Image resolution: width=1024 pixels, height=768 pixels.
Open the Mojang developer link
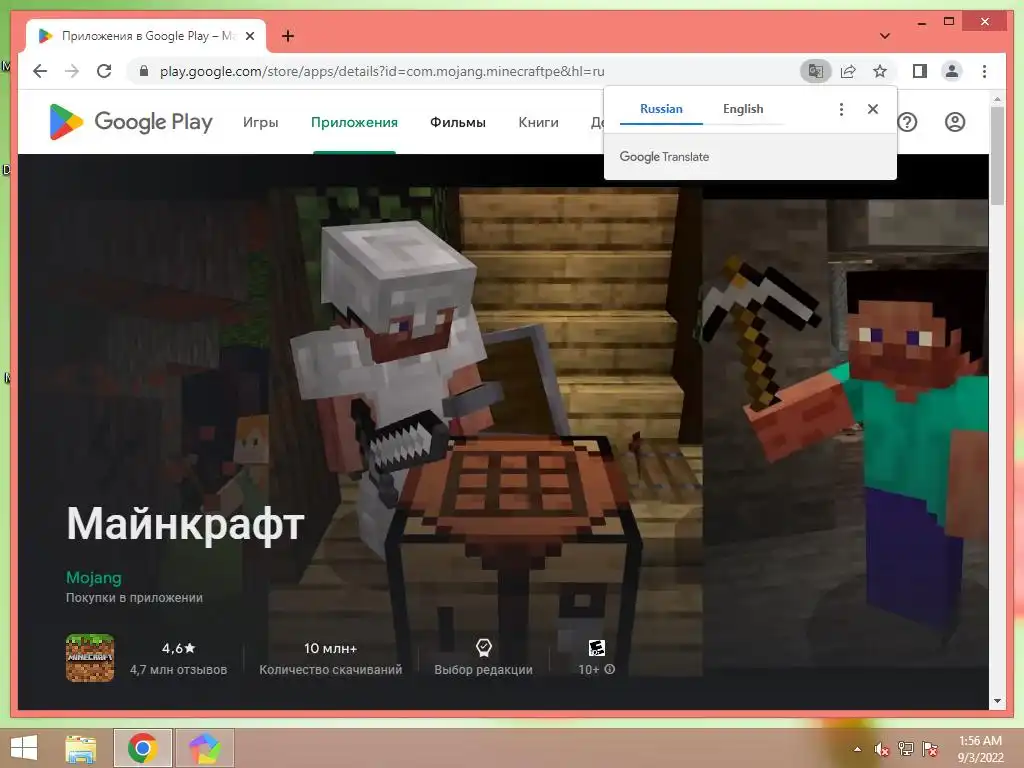point(93,577)
